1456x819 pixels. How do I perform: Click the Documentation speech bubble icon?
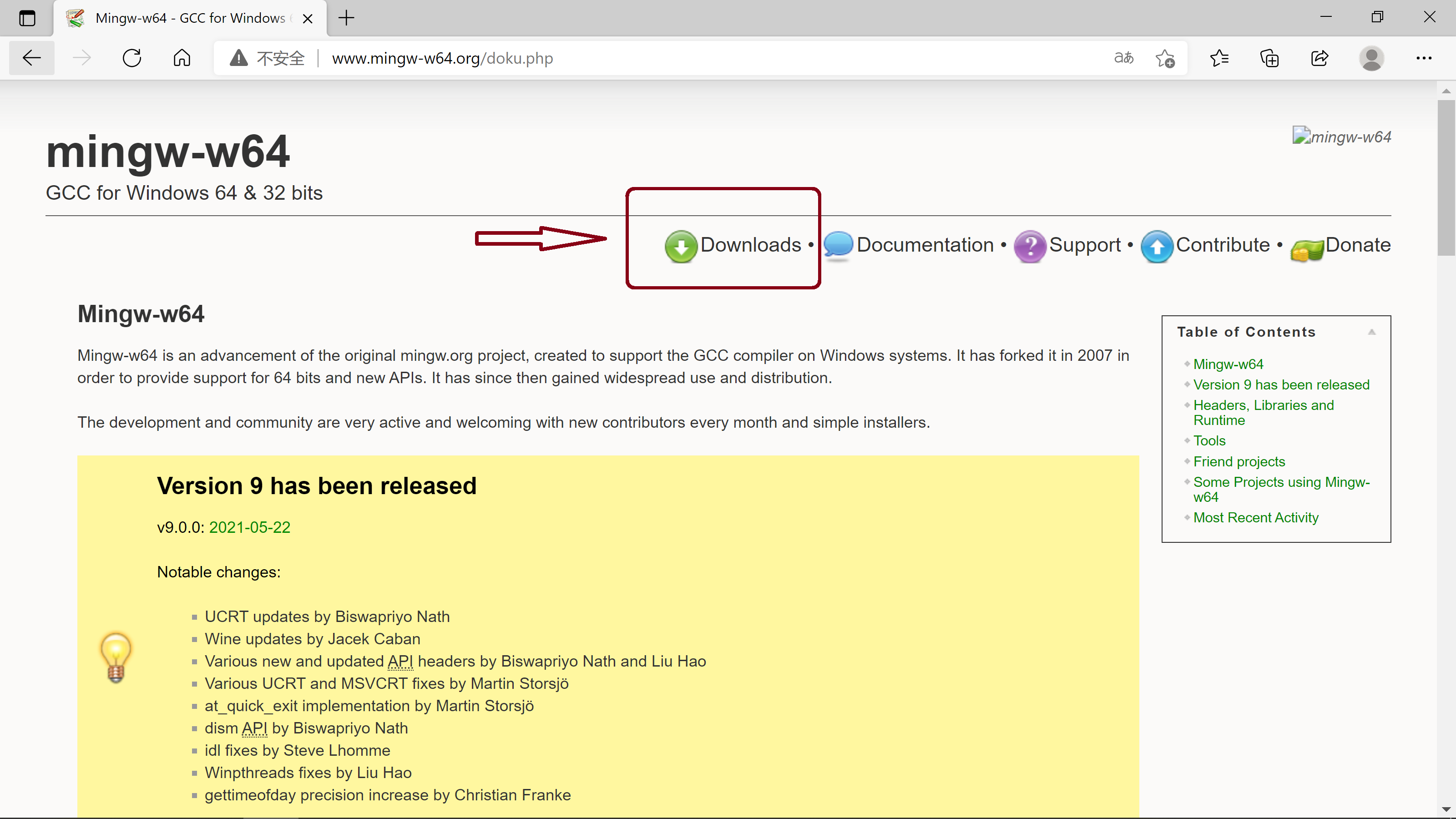coord(838,245)
